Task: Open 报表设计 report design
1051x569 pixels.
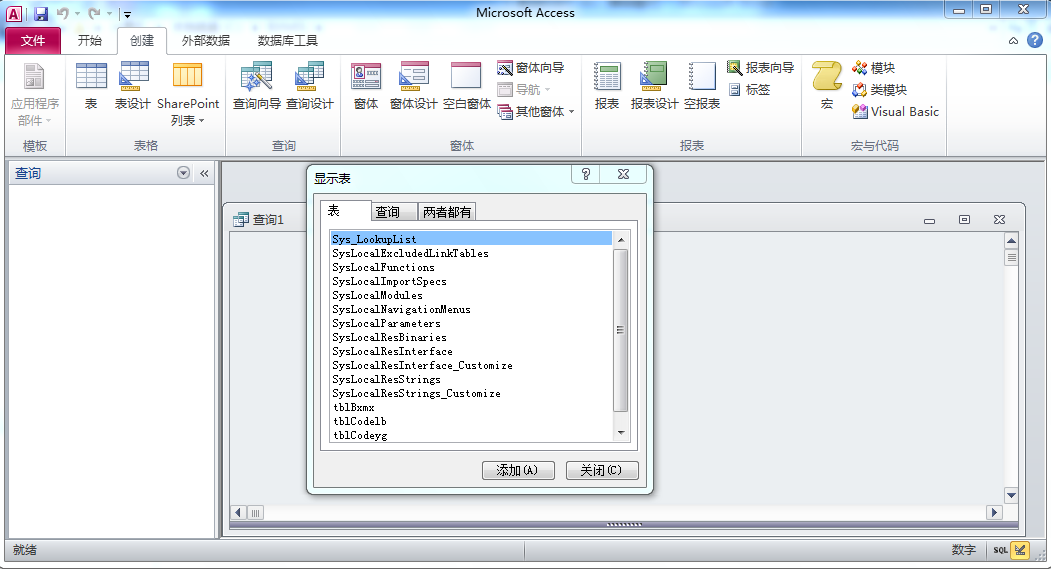Action: pyautogui.click(x=654, y=86)
